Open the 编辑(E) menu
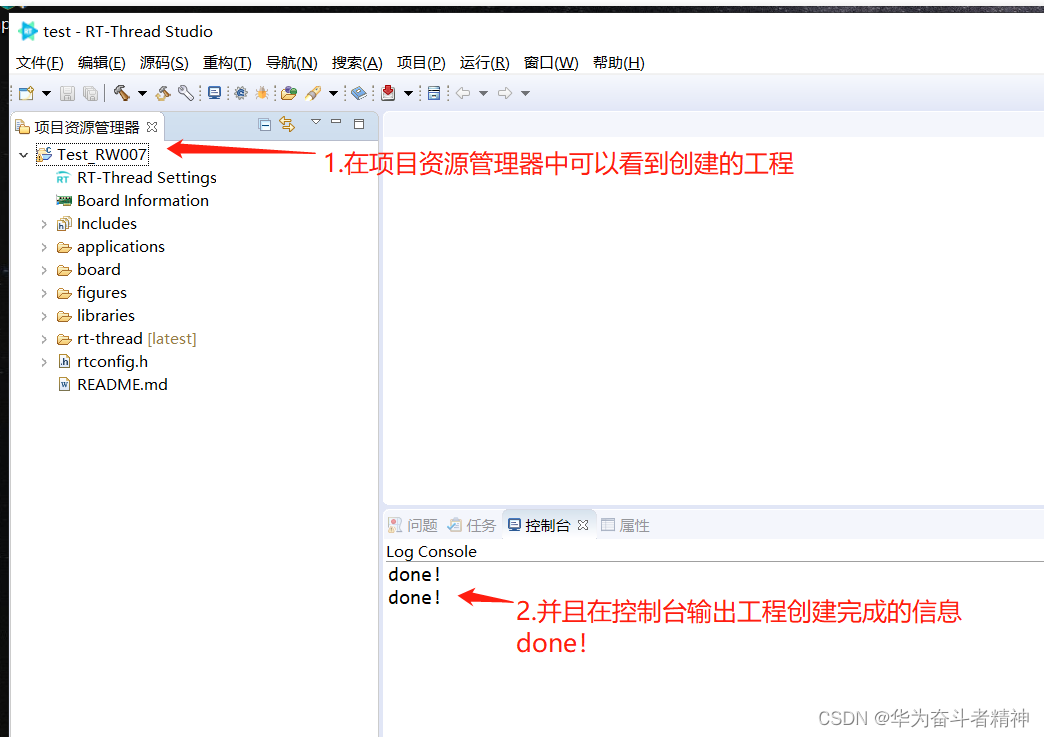The width and height of the screenshot is (1044, 737). tap(101, 63)
